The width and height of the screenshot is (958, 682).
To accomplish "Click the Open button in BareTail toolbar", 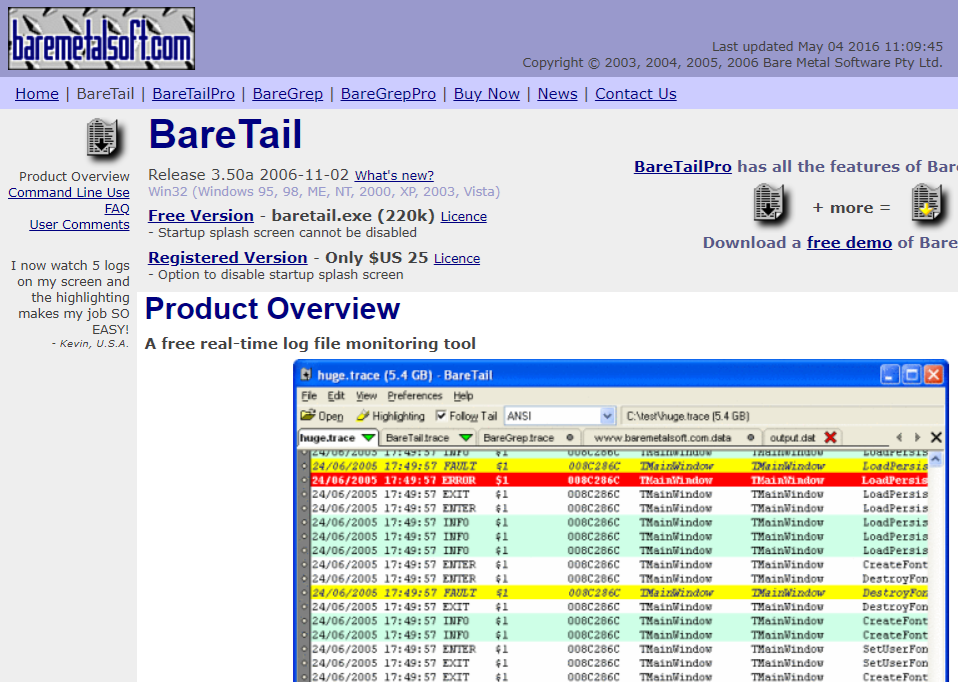I will click(322, 416).
